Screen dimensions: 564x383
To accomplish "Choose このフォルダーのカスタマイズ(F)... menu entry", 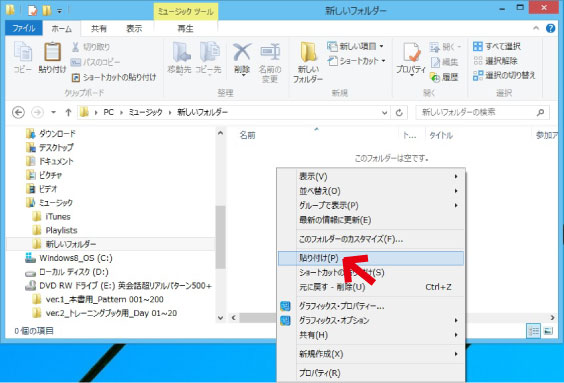I will click(371, 239).
